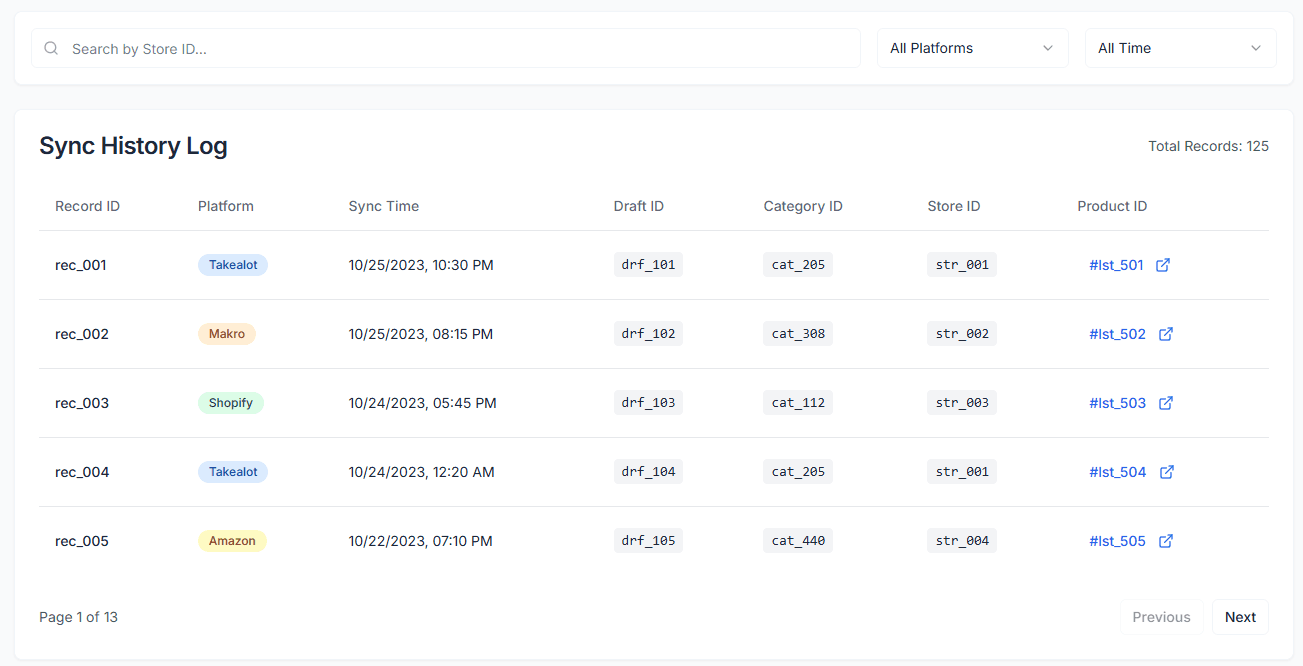Viewport: 1303px width, 666px height.
Task: Click the Platform column header
Action: (225, 206)
